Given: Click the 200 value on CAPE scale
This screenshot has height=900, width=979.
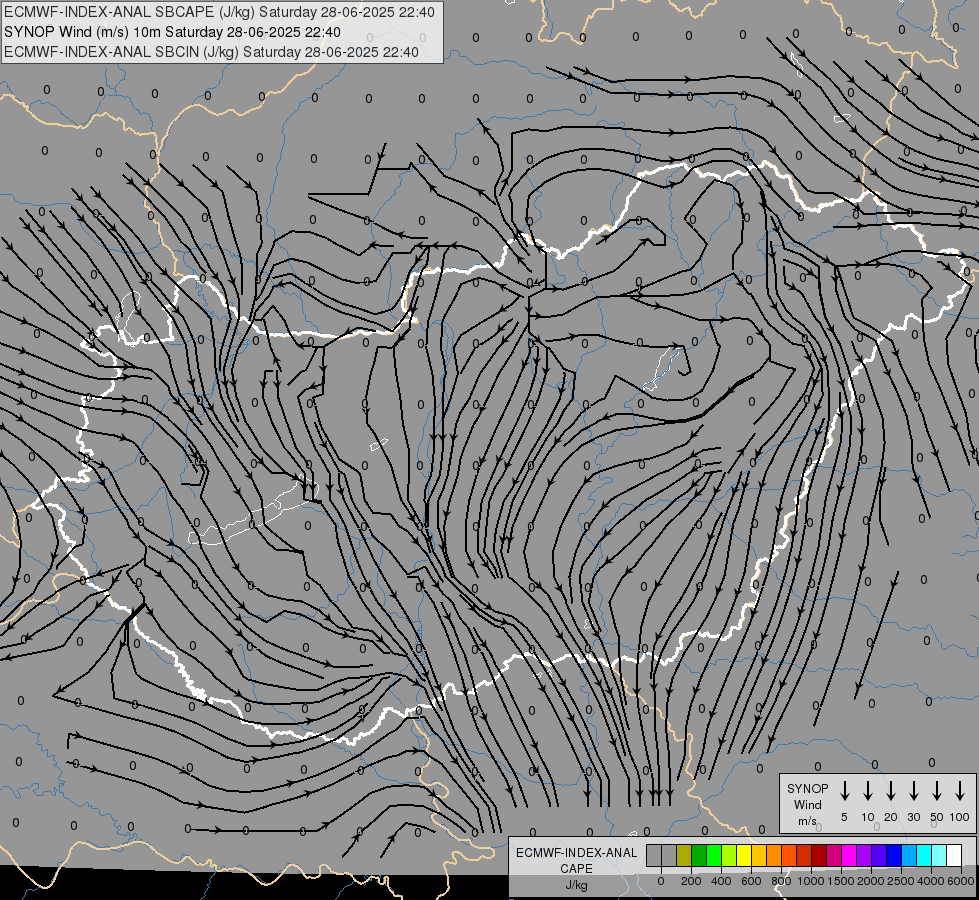Looking at the screenshot, I should 691,881.
